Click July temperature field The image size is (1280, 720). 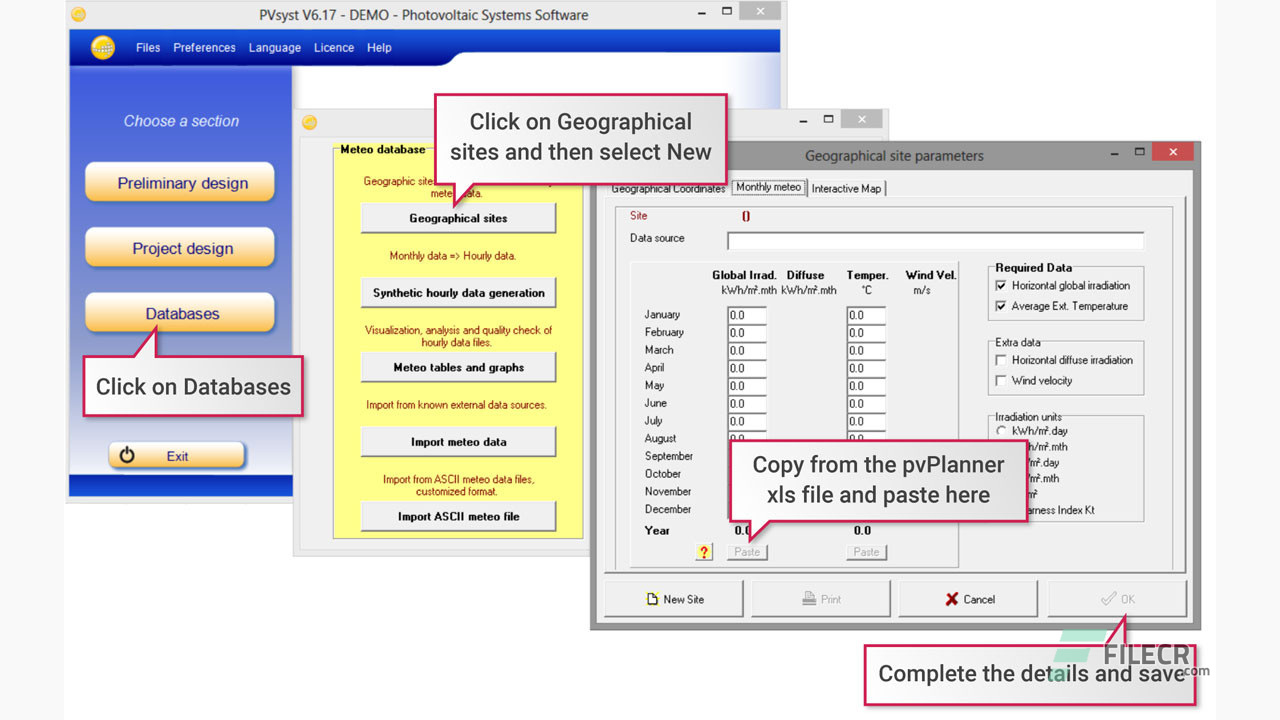click(866, 422)
